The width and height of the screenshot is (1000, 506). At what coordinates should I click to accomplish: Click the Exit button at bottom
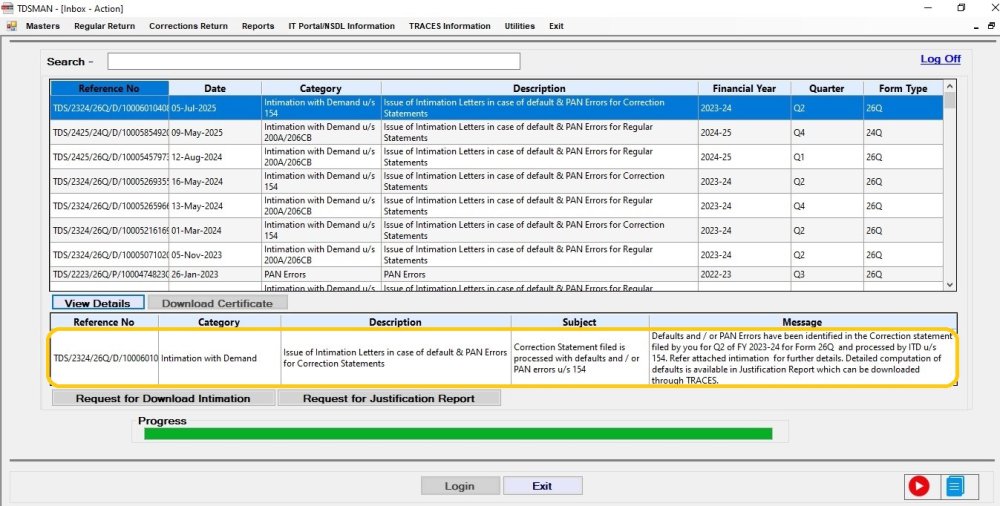(x=542, y=486)
